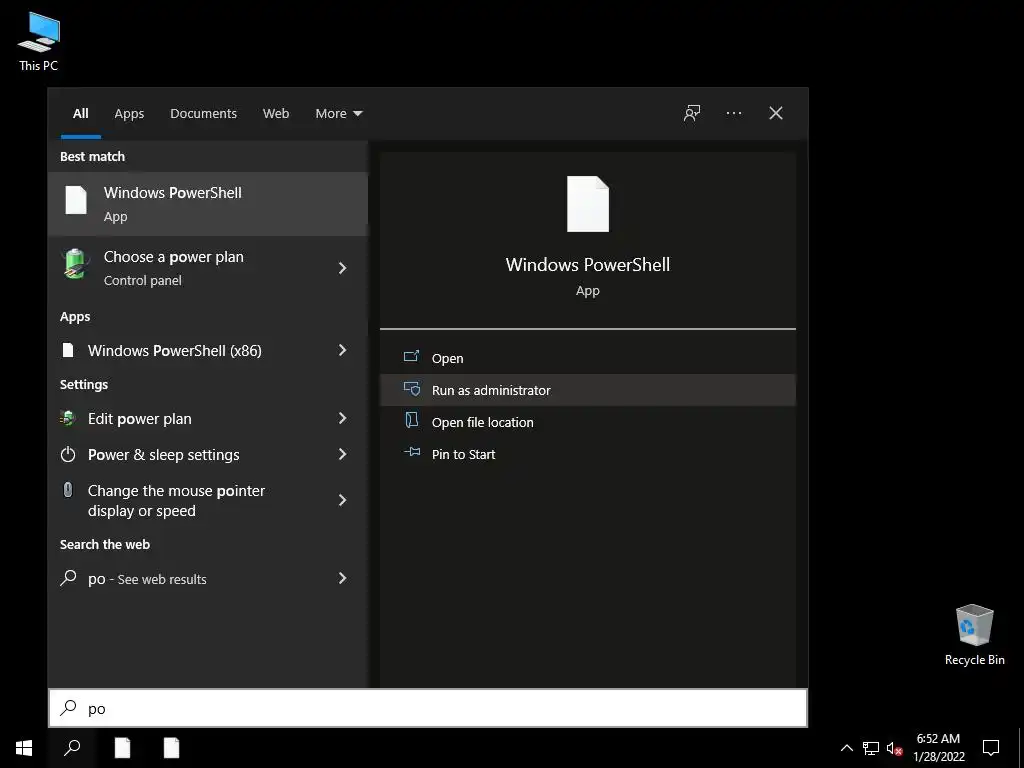Click the mouse pointer settings icon
The height and width of the screenshot is (768, 1024).
click(68, 490)
